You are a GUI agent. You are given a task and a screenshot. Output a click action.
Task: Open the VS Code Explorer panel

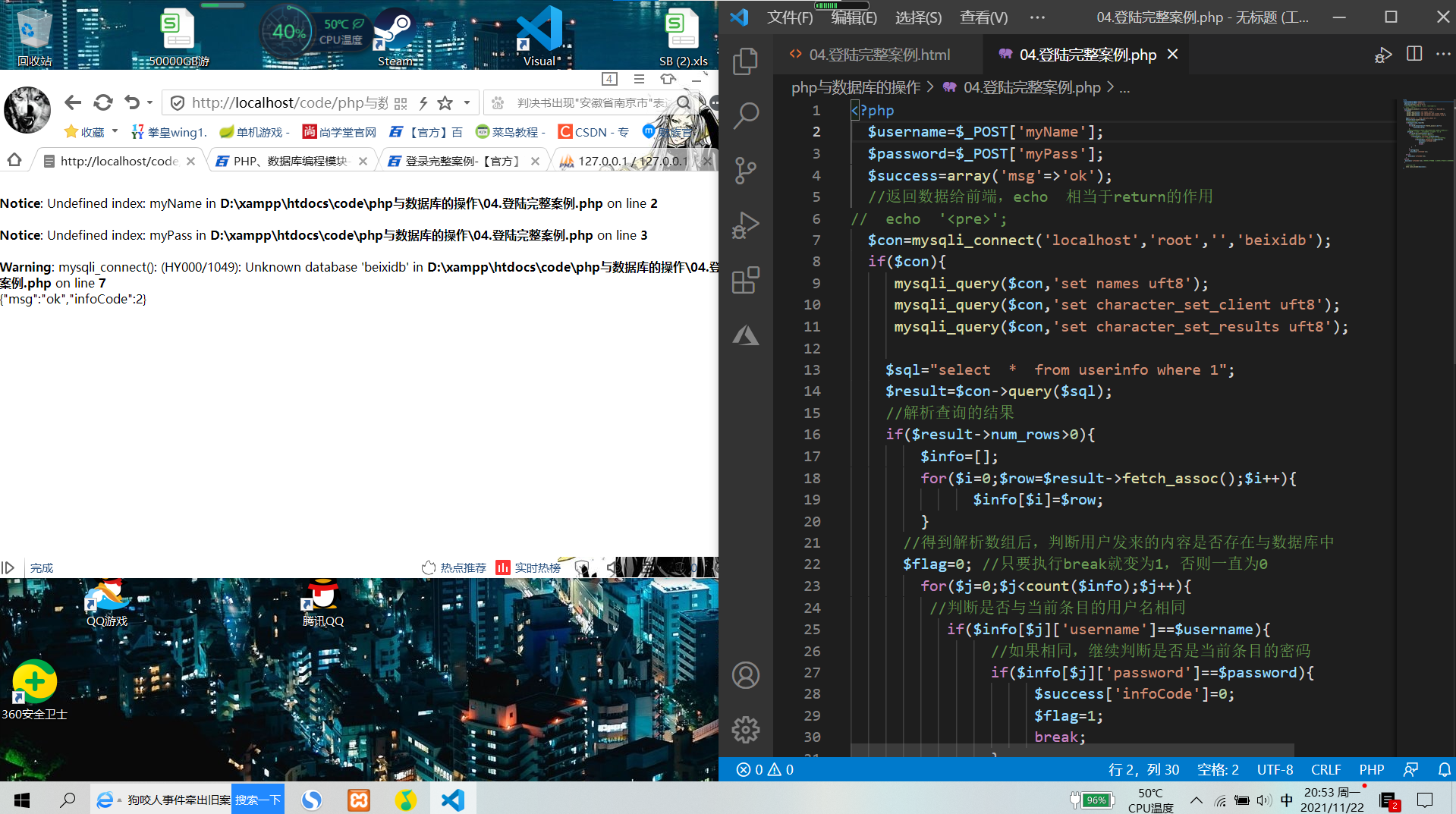pos(746,61)
